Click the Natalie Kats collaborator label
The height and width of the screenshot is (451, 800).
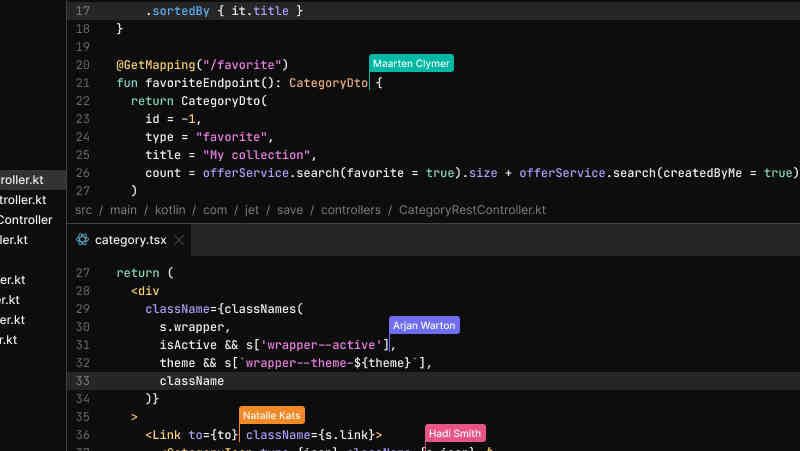click(x=271, y=415)
